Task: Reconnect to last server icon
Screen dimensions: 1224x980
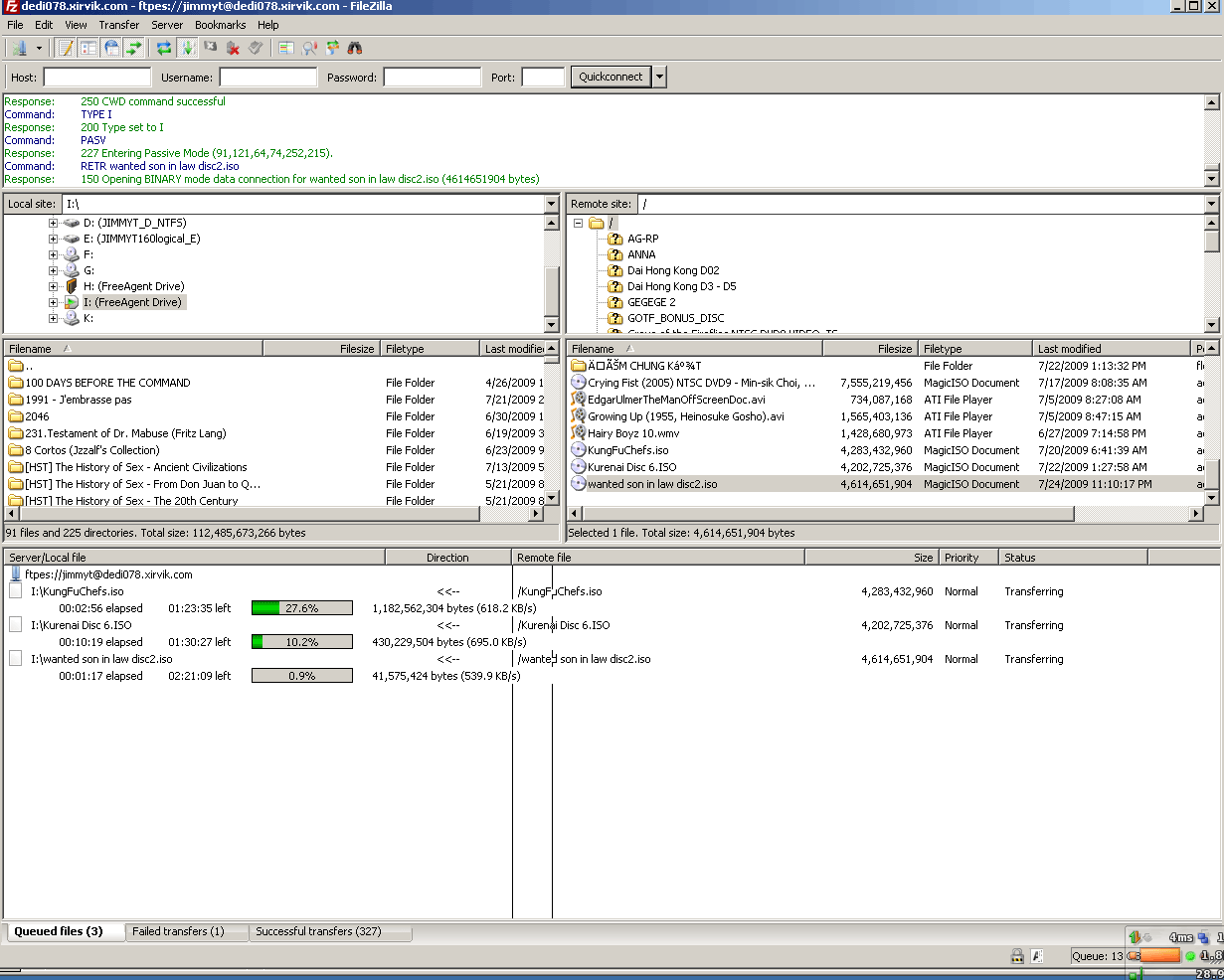Action: (257, 48)
